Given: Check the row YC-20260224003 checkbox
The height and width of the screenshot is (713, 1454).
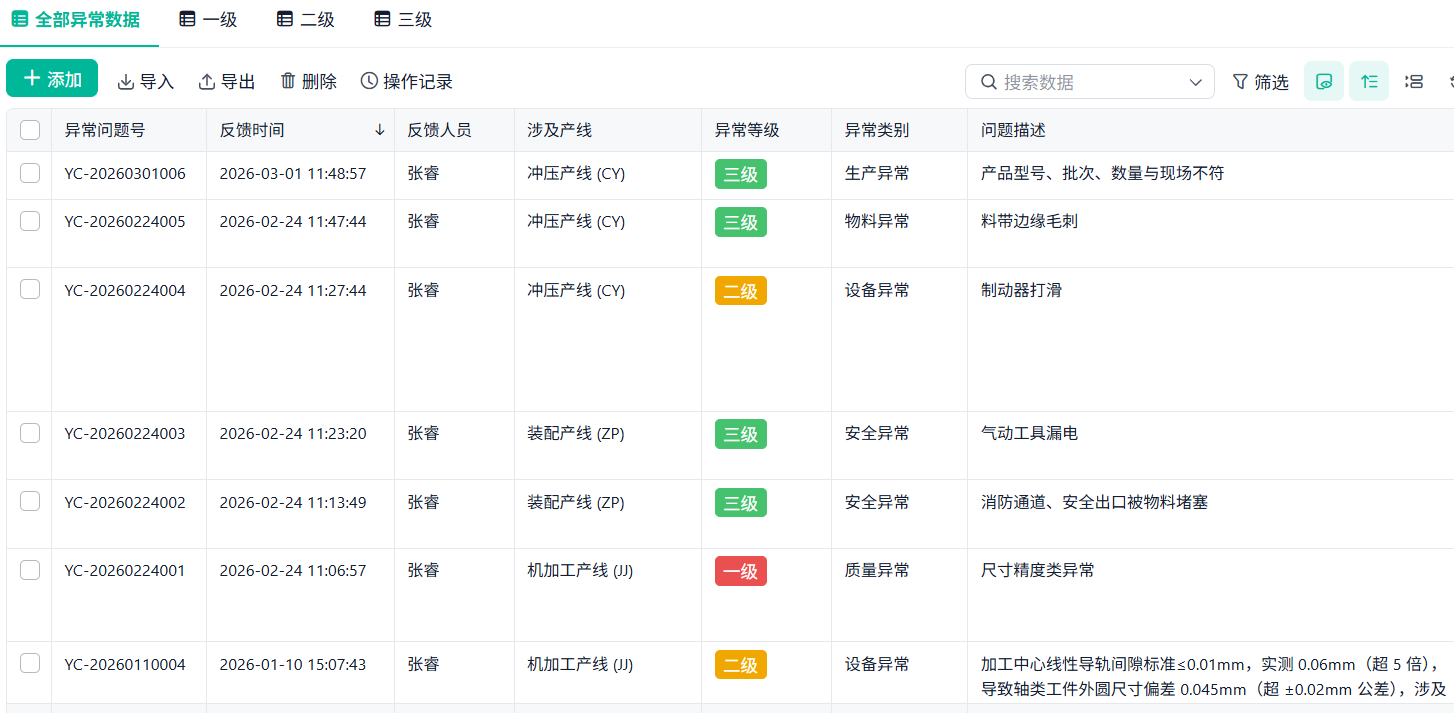Looking at the screenshot, I should tap(30, 433).
